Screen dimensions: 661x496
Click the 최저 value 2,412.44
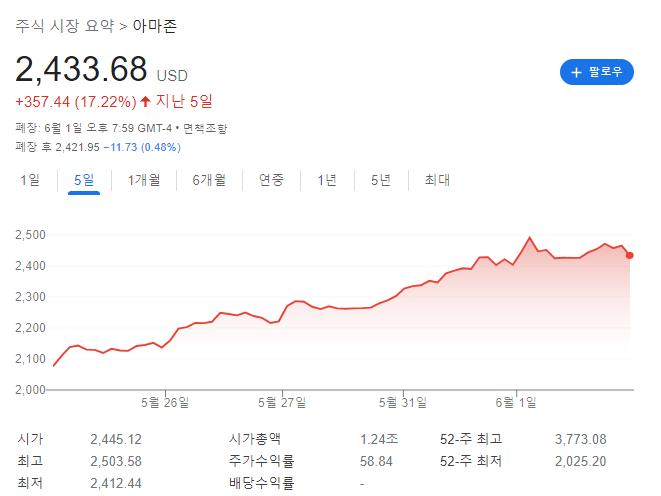pyautogui.click(x=116, y=483)
